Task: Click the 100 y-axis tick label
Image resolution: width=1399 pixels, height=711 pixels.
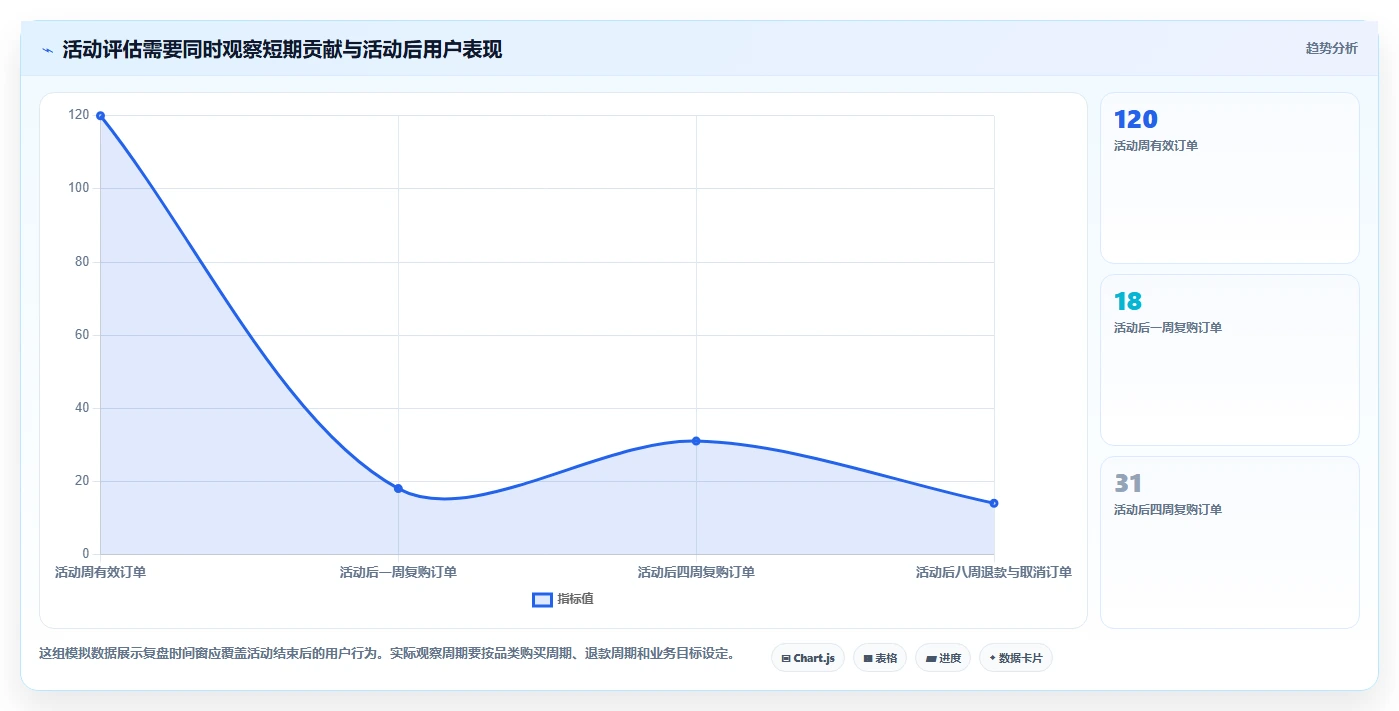Action: point(79,188)
